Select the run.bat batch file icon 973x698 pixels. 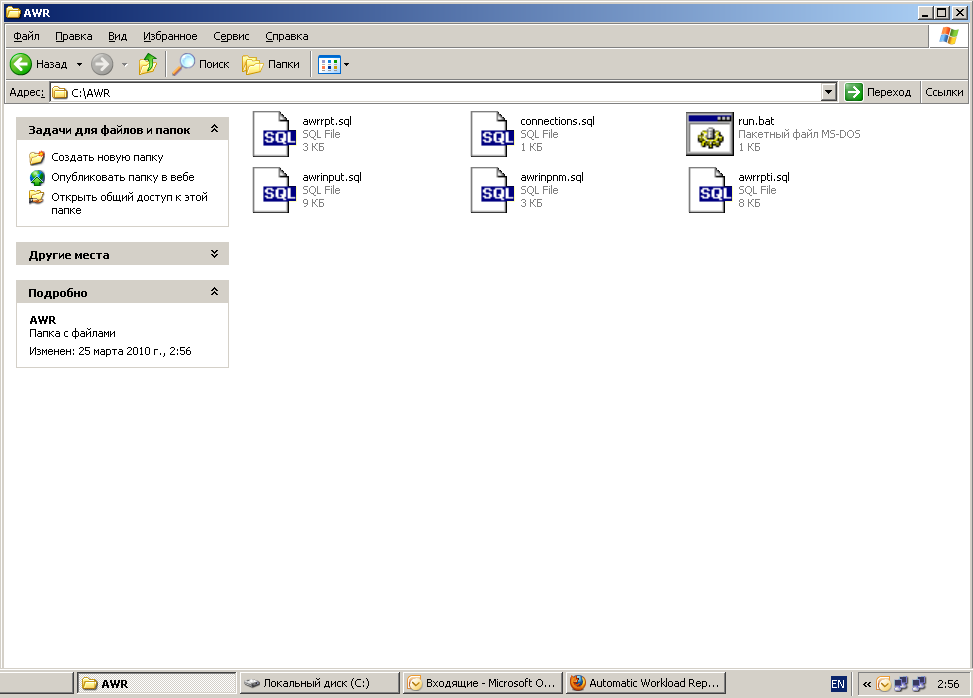(x=710, y=134)
